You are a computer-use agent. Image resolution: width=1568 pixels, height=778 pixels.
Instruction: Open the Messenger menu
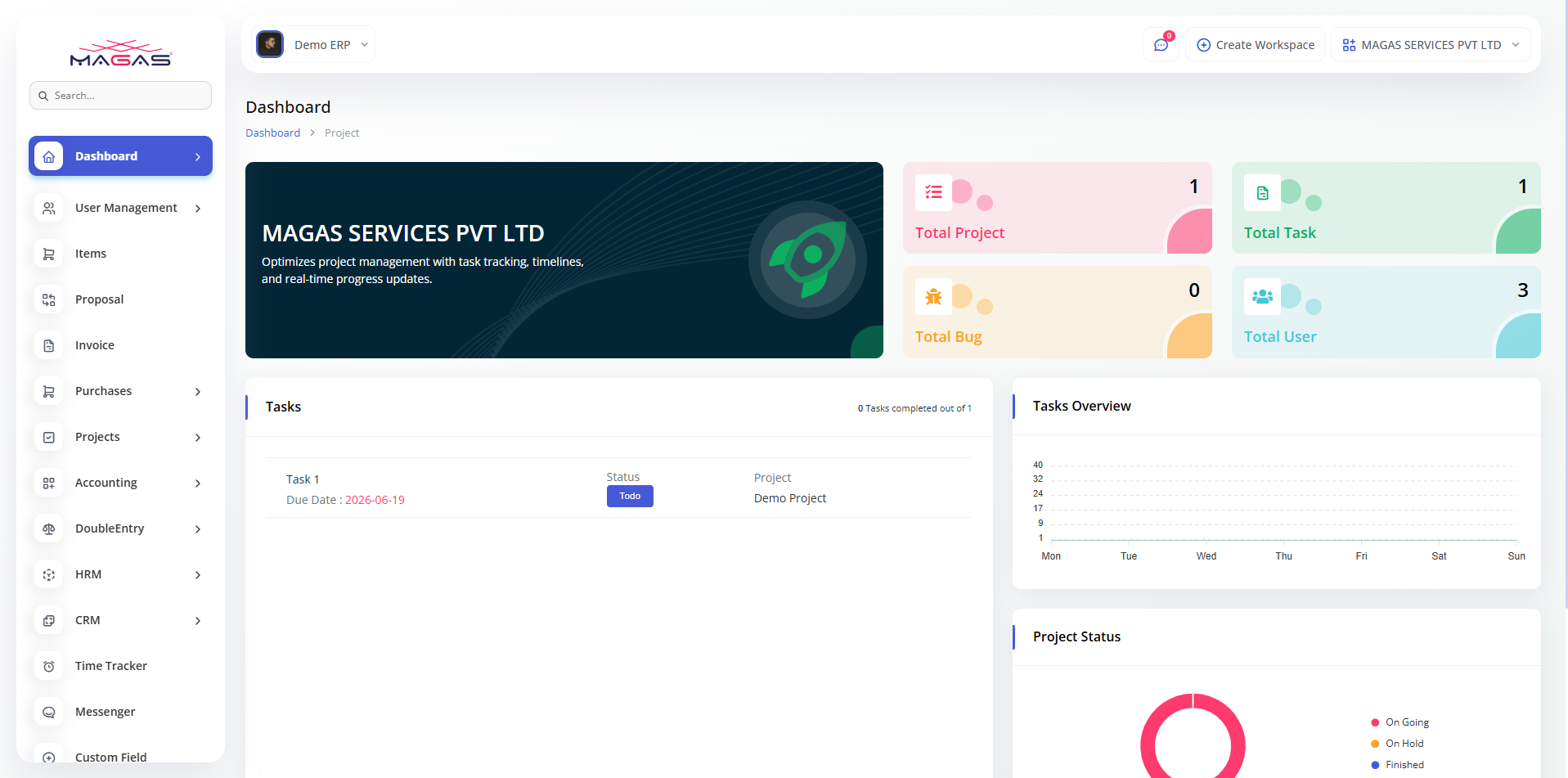tap(120, 713)
